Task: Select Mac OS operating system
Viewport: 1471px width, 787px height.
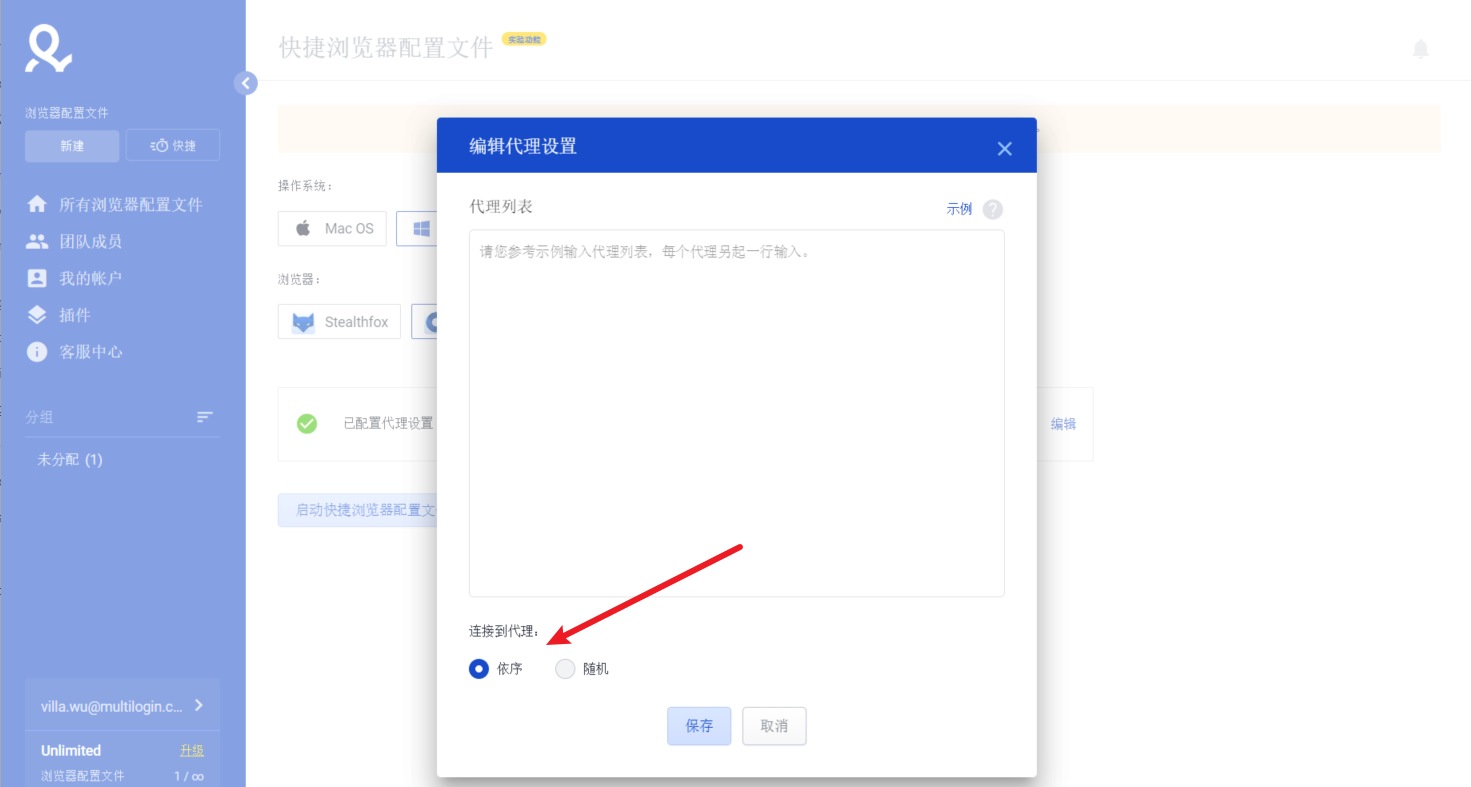Action: coord(332,229)
